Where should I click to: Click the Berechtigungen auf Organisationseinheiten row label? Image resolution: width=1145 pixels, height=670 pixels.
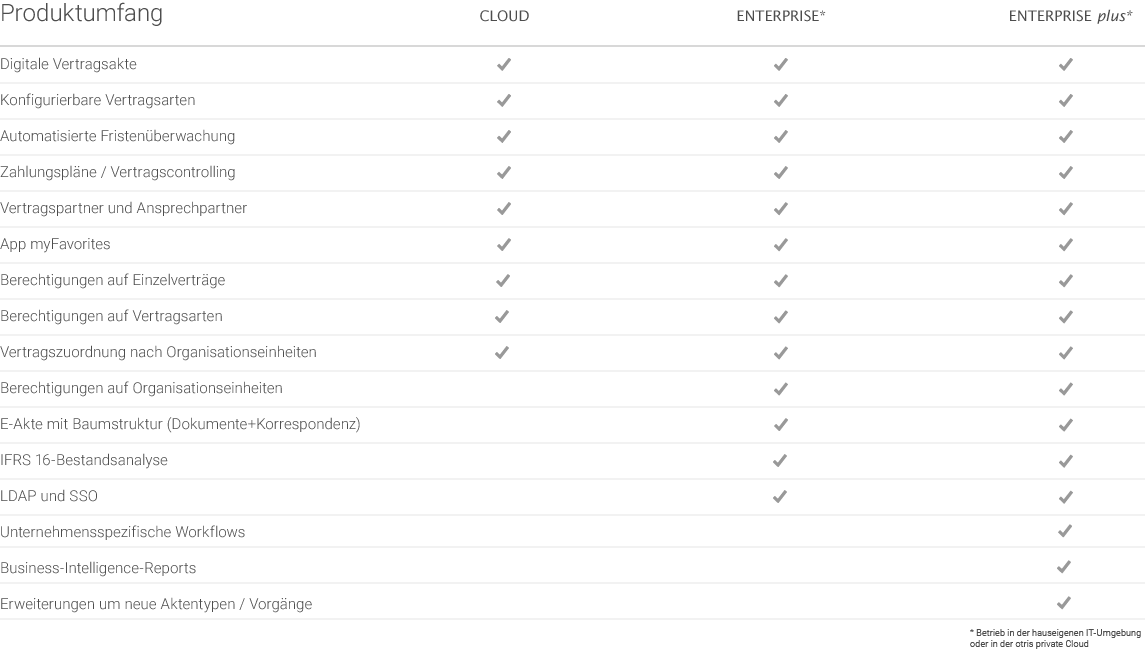click(x=142, y=388)
